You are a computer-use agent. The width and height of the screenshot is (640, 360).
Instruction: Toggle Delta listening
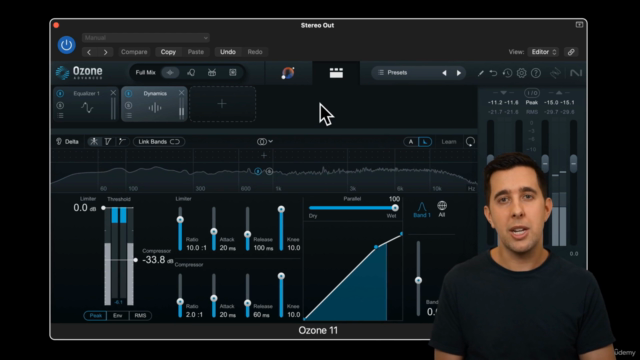pyautogui.click(x=67, y=142)
